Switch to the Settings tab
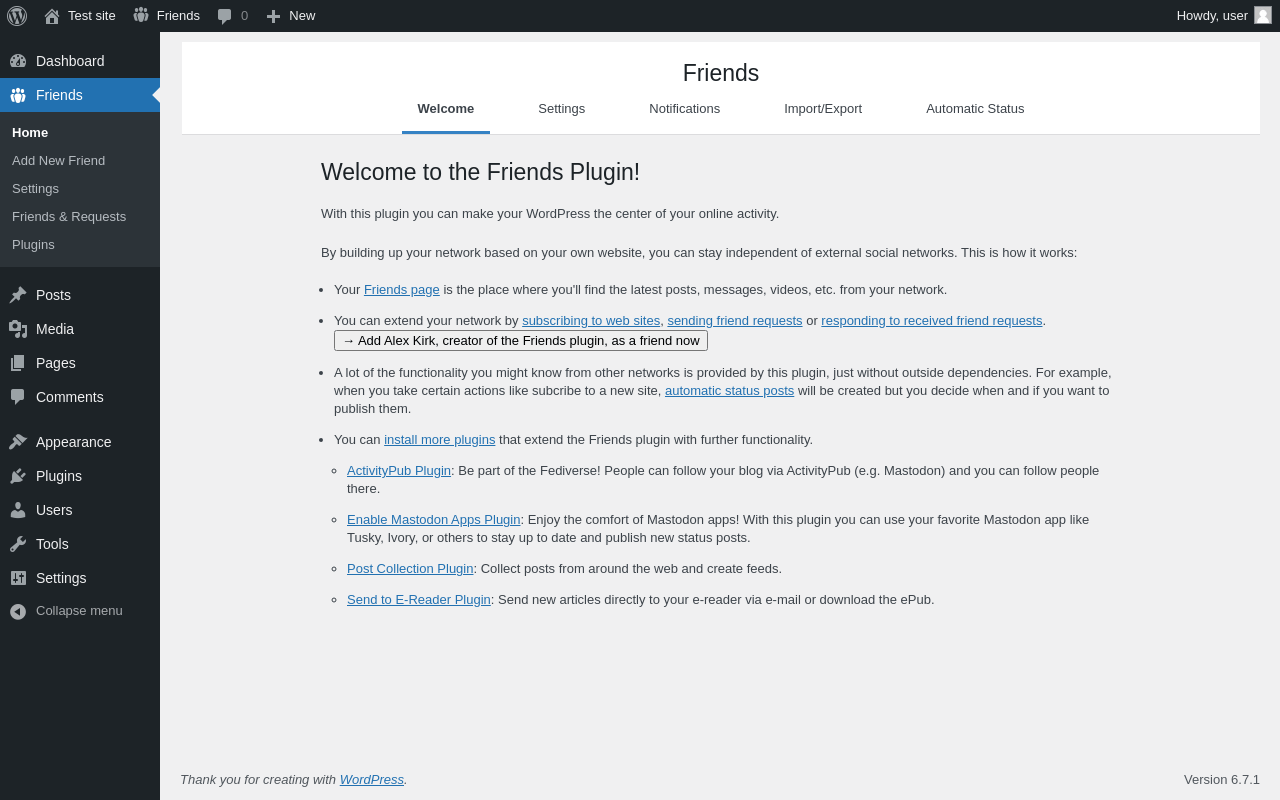This screenshot has width=1280, height=800. [562, 109]
